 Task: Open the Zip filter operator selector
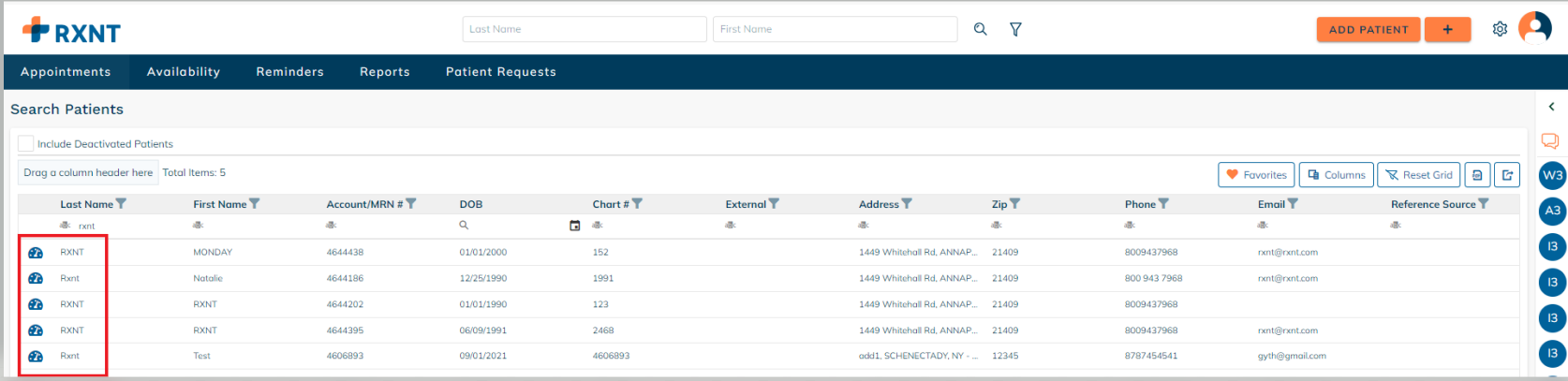pos(996,226)
